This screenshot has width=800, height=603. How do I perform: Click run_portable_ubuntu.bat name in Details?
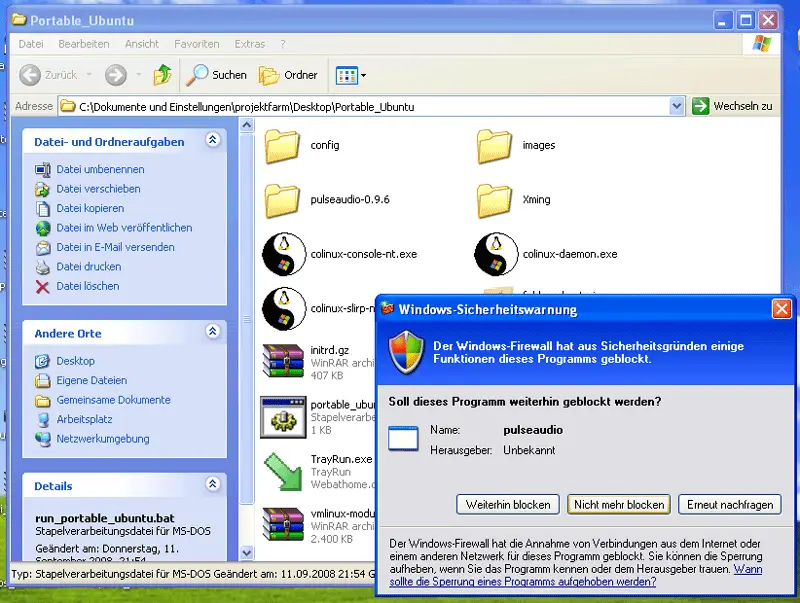105,518
